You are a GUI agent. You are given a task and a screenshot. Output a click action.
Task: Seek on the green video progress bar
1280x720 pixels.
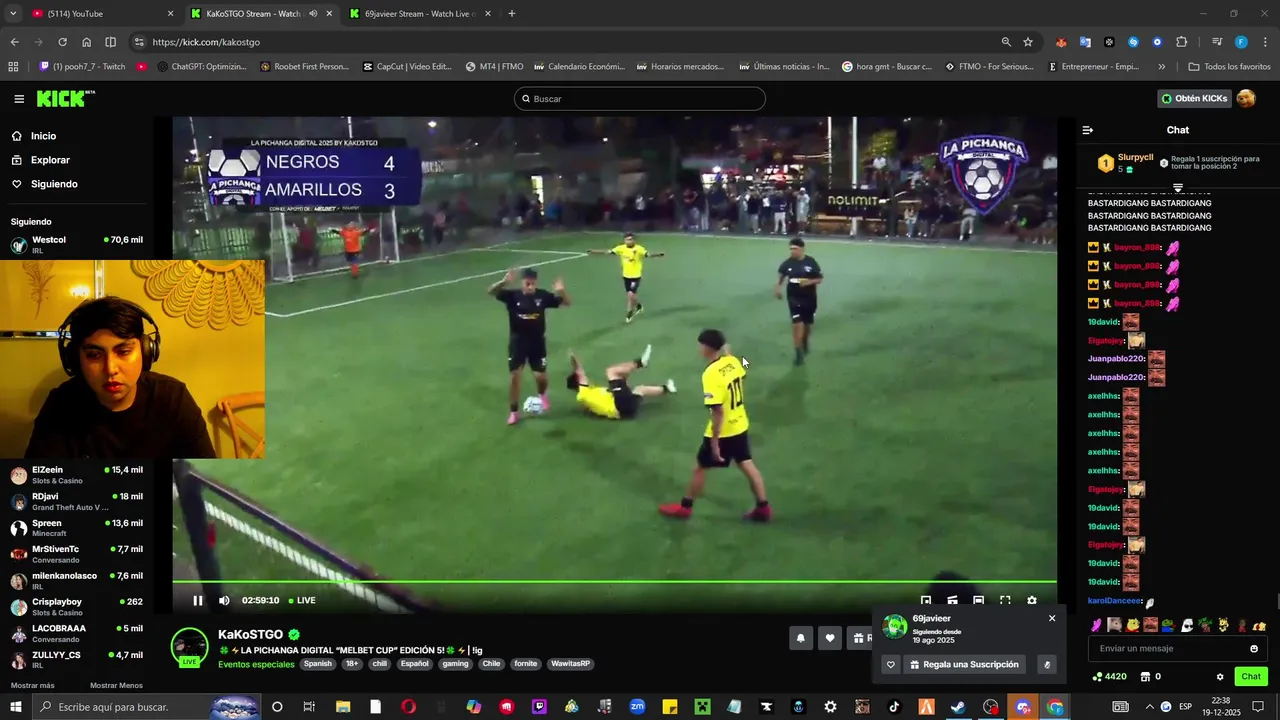pyautogui.click(x=614, y=582)
